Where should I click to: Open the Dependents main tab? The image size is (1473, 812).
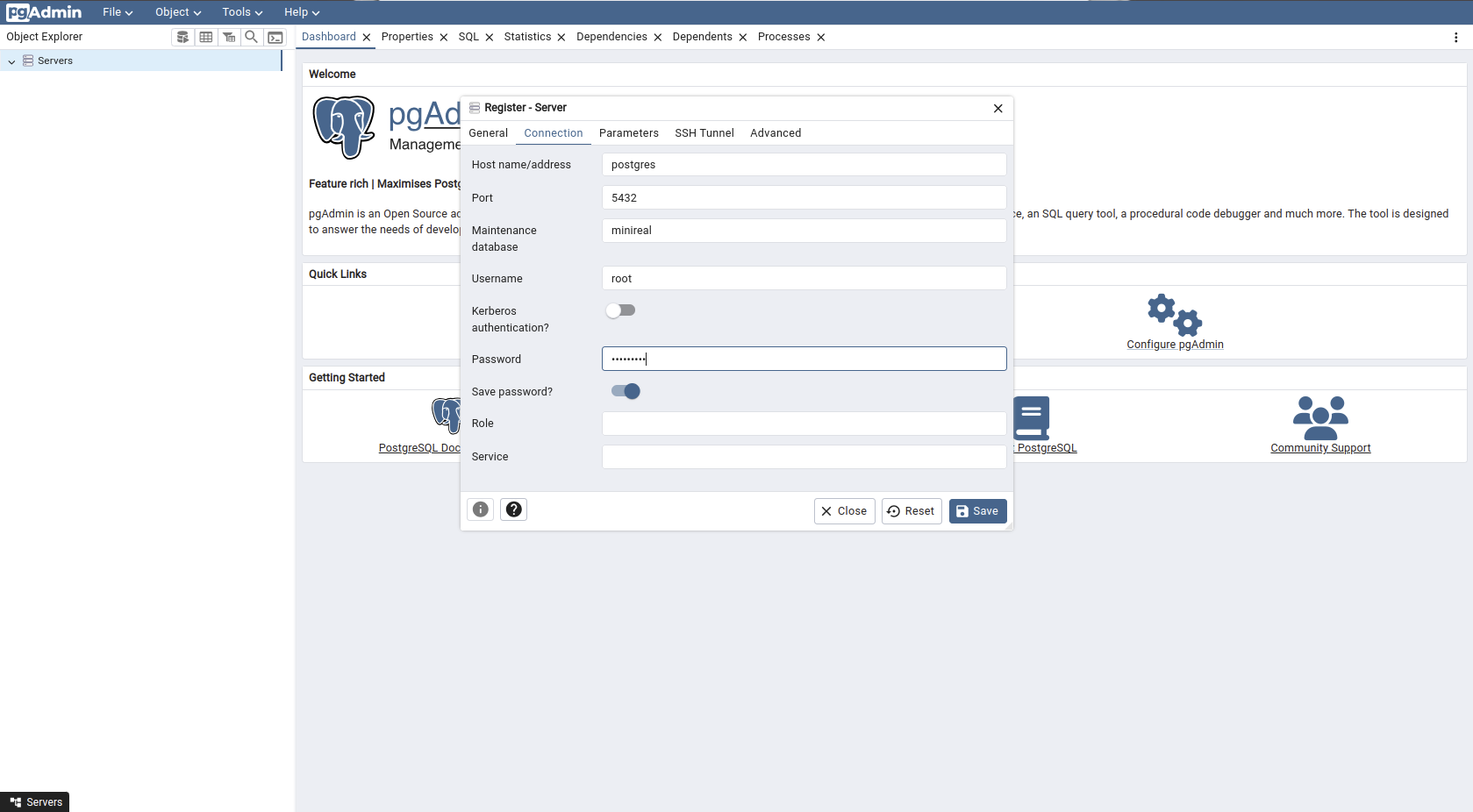click(x=702, y=37)
